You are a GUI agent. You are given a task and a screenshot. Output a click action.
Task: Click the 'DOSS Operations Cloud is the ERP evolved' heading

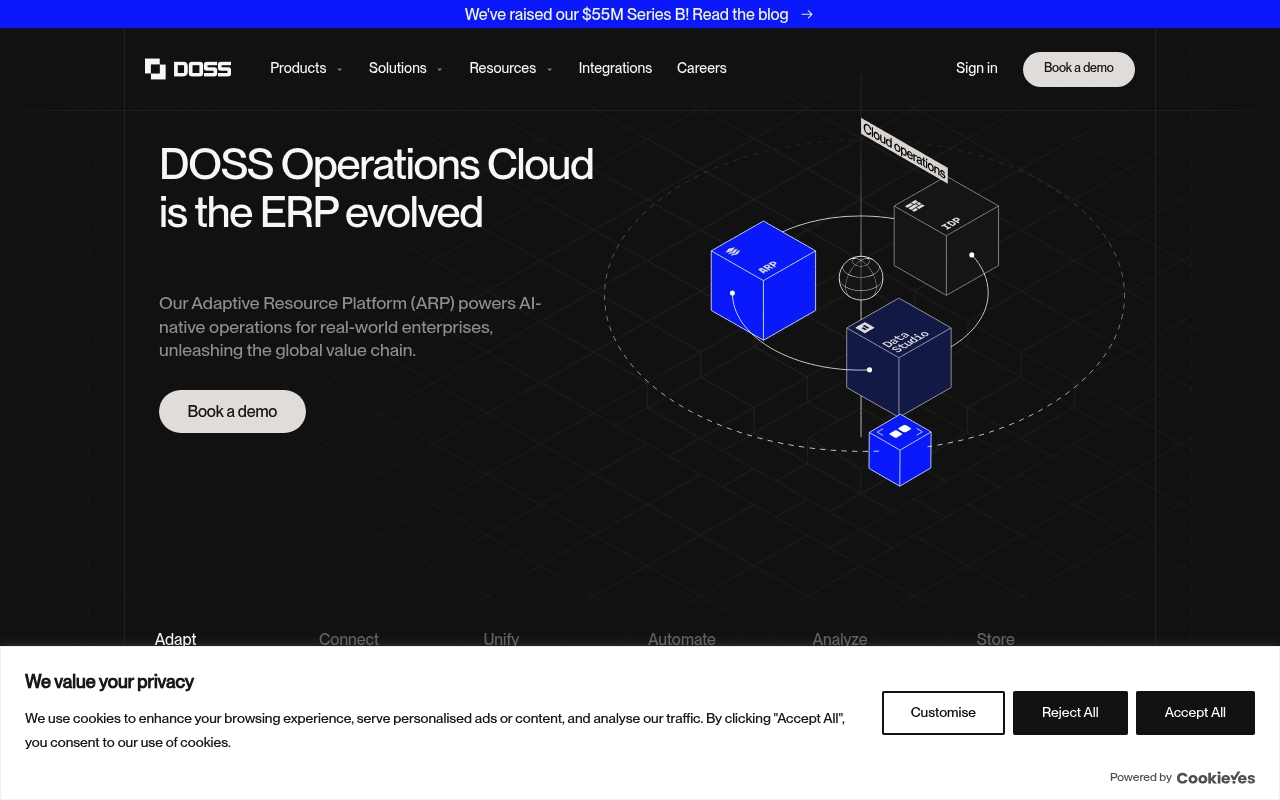[x=376, y=188]
